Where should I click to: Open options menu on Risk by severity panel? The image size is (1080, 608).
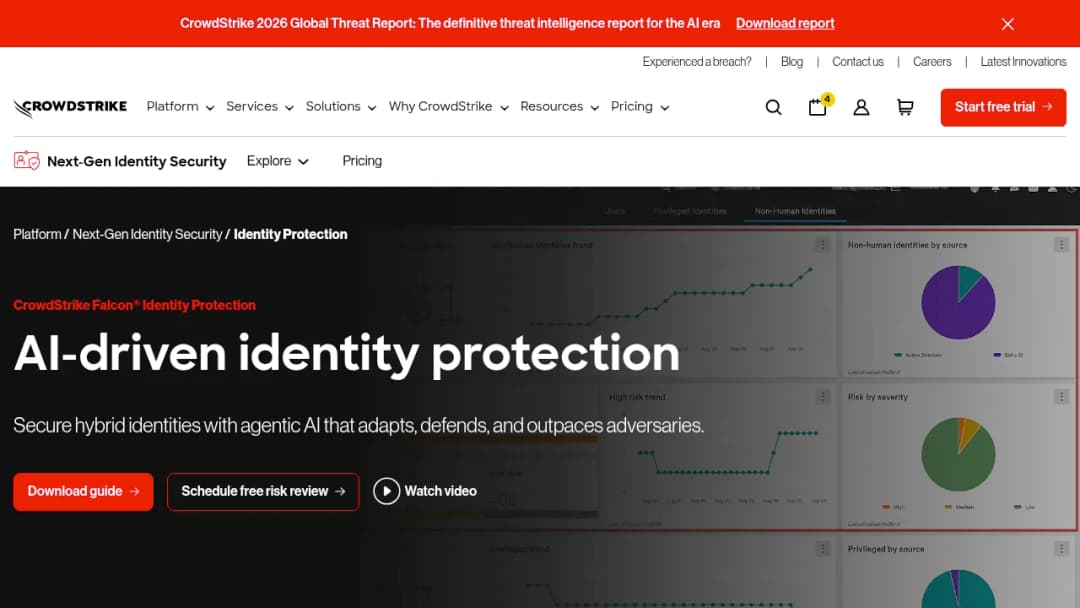[x=1061, y=397]
